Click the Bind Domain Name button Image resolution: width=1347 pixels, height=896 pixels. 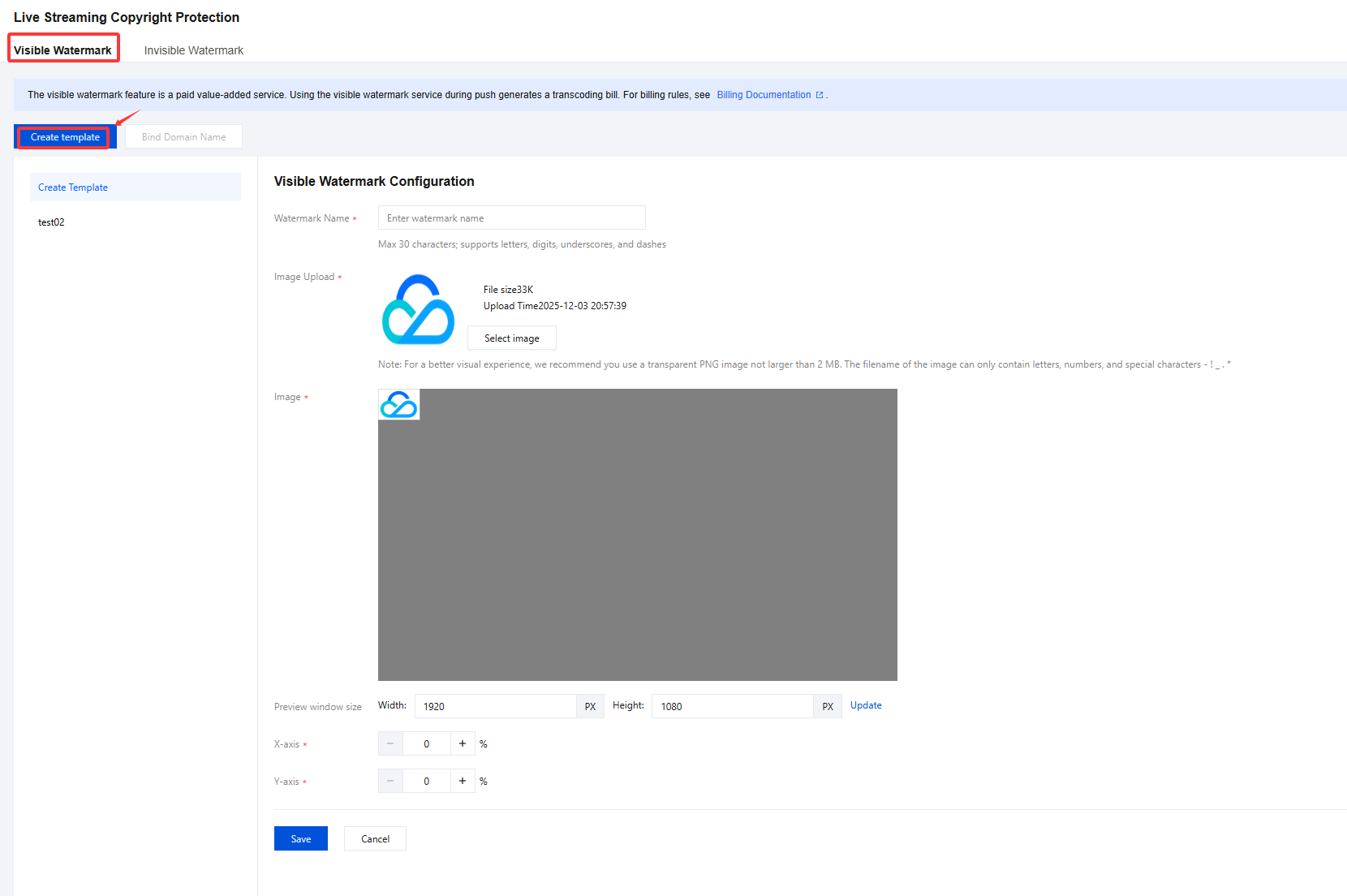[x=183, y=137]
